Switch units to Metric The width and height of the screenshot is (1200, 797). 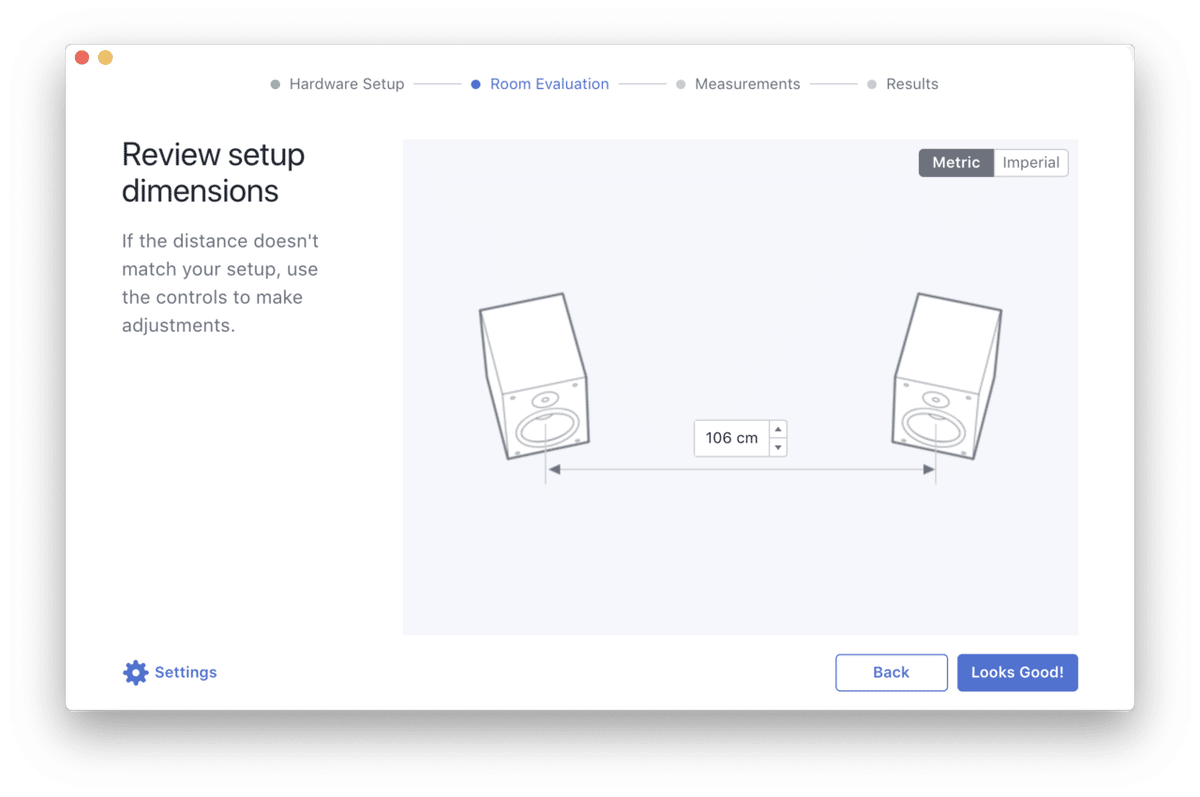[x=956, y=163]
